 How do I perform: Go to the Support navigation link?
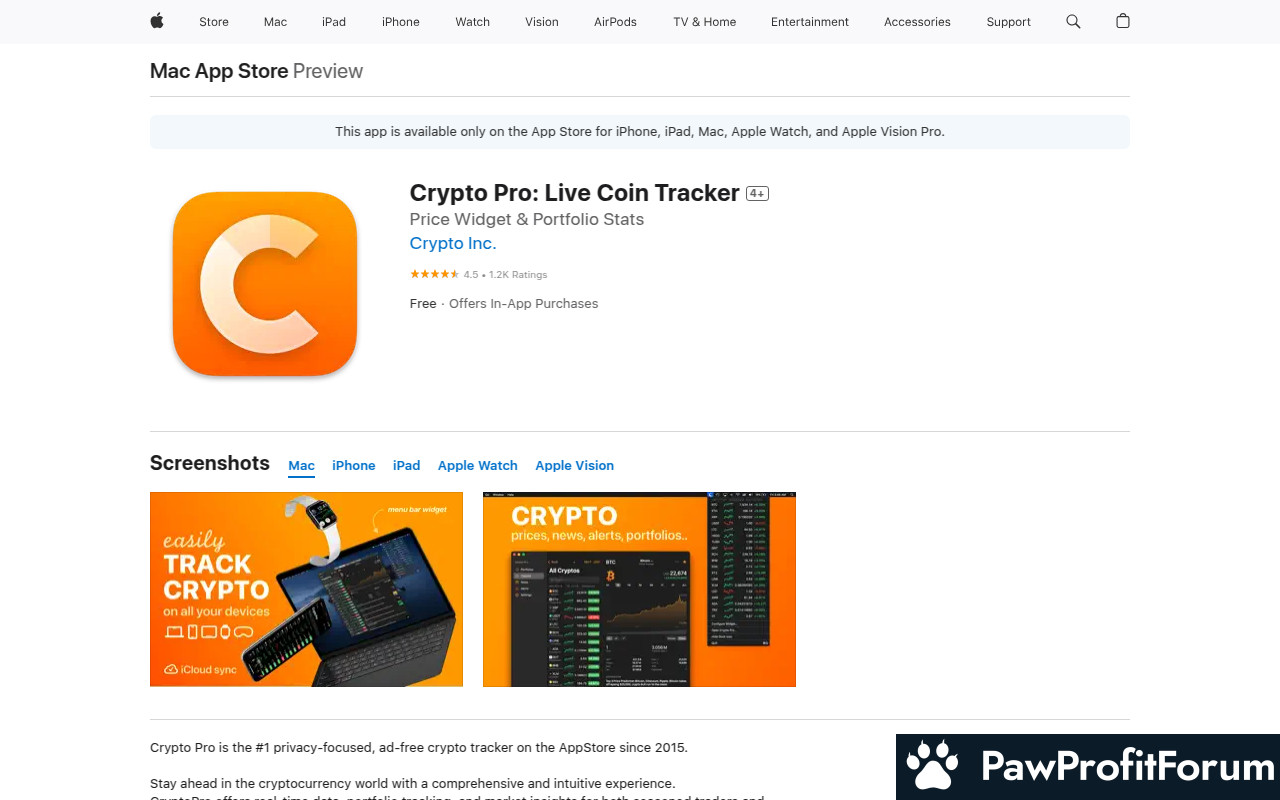[x=1008, y=22]
